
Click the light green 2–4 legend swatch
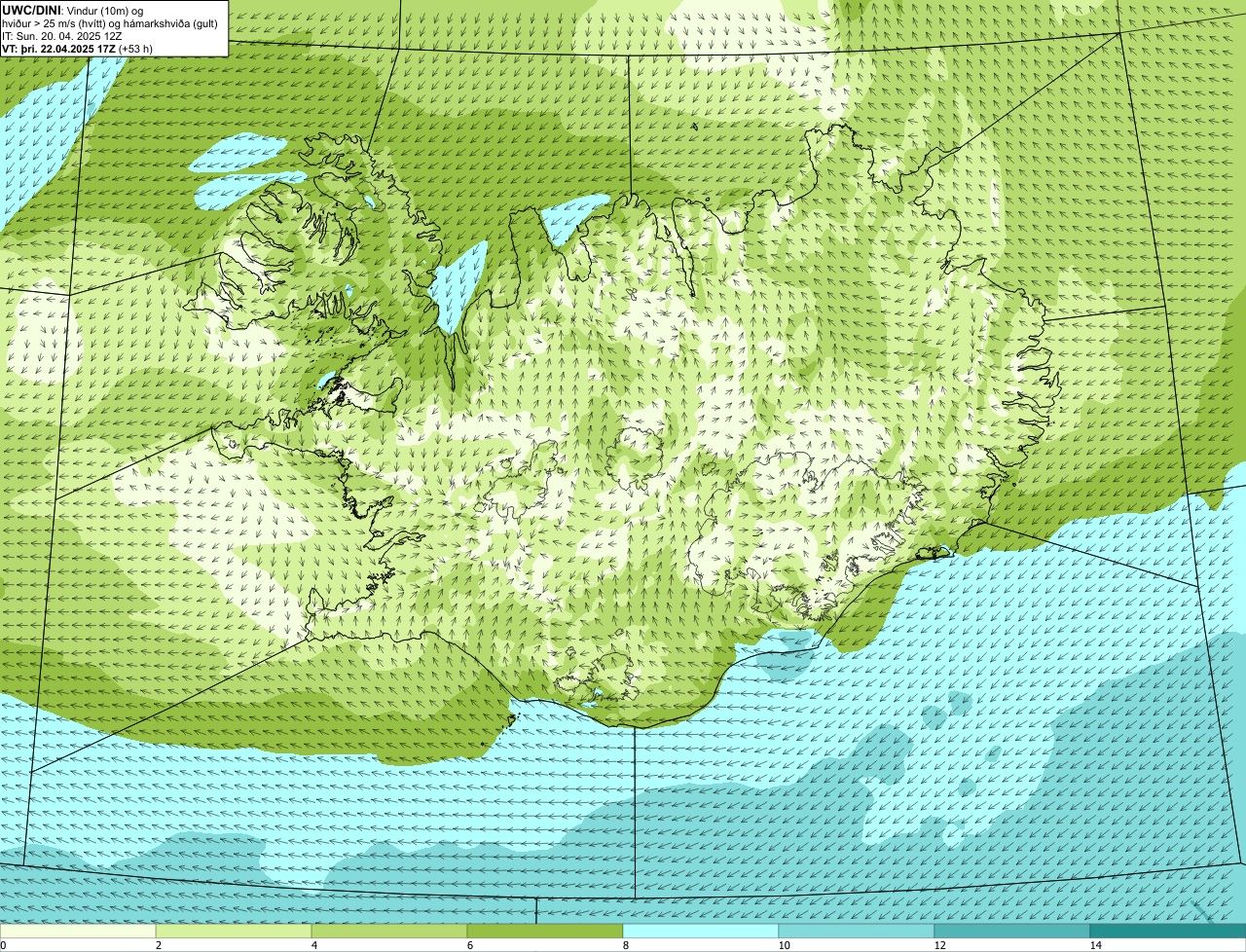tap(234, 931)
